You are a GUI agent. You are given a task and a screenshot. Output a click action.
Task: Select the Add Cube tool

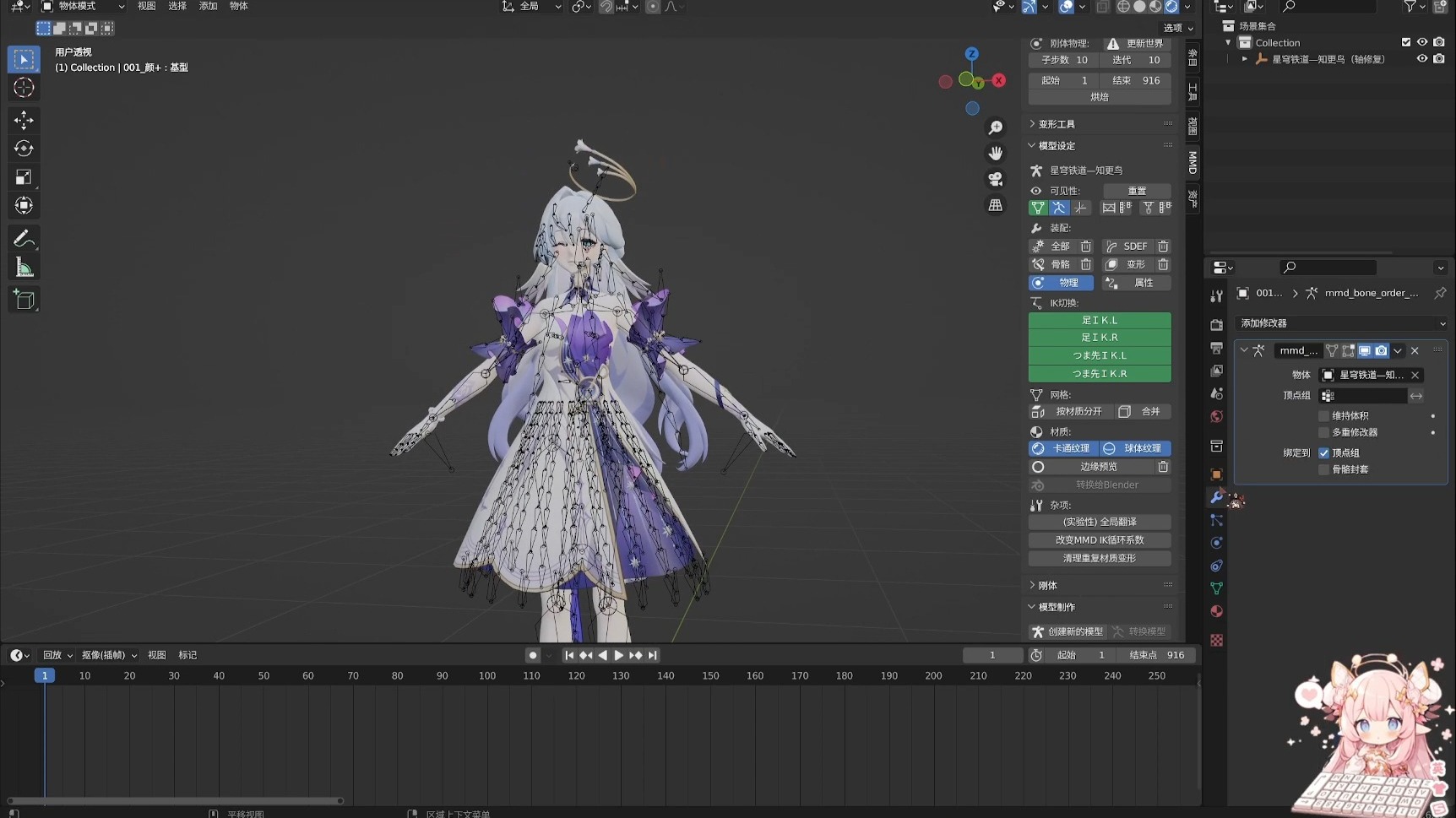tap(24, 300)
